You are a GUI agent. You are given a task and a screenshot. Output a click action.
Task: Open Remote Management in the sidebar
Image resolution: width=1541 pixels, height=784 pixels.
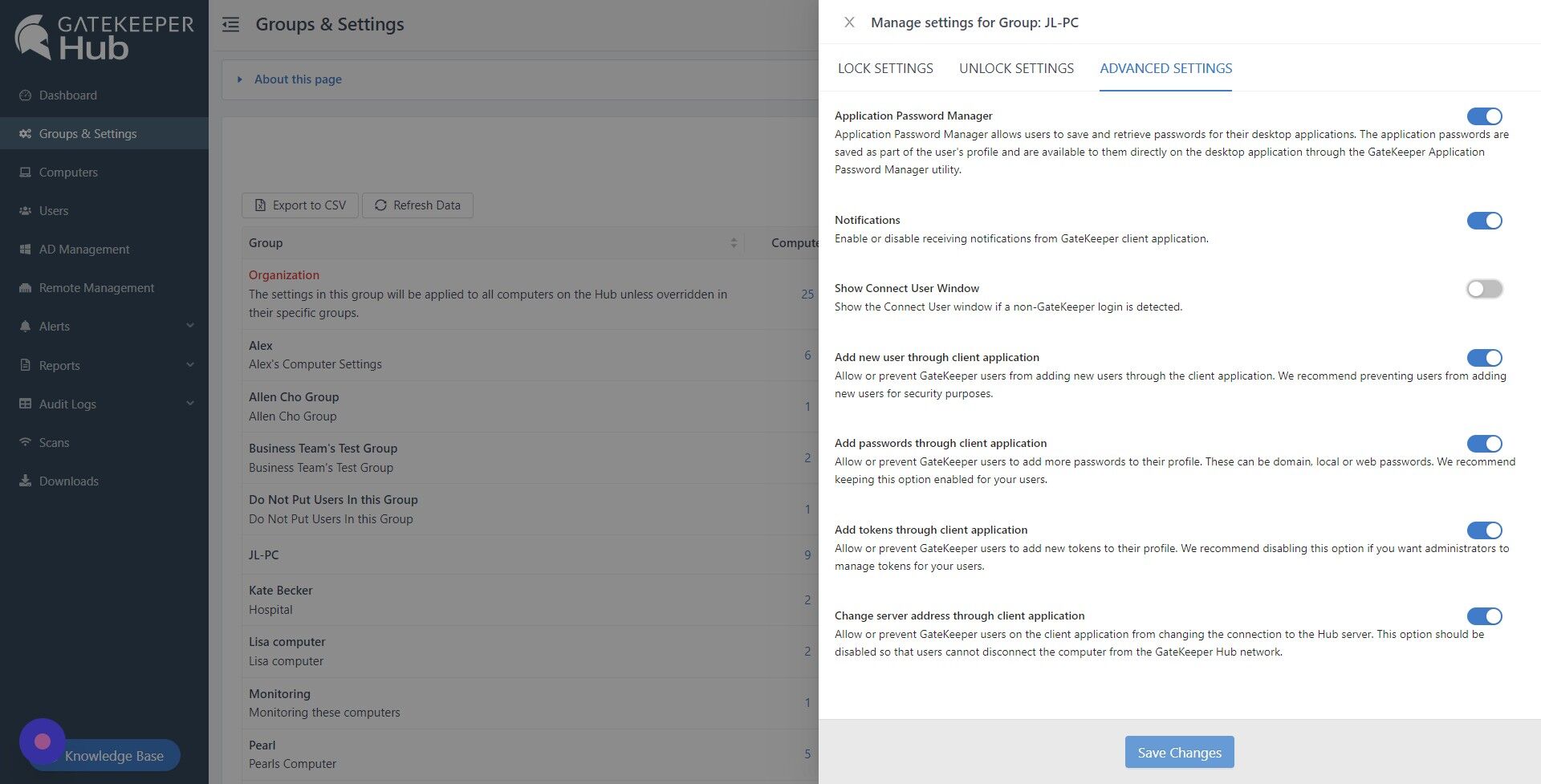(x=104, y=287)
